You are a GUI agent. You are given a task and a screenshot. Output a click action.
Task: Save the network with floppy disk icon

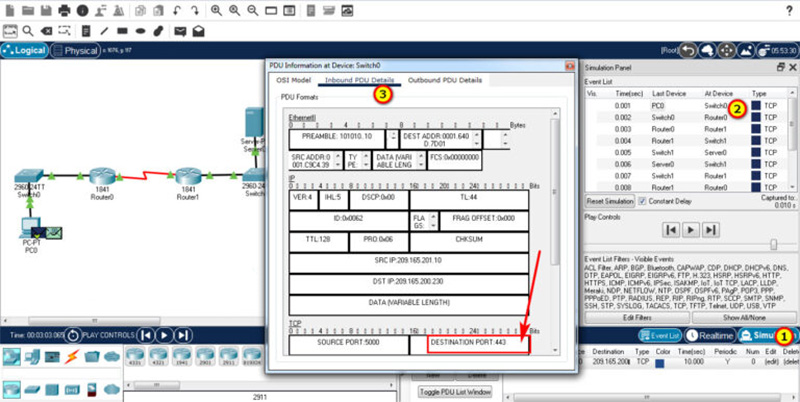[x=46, y=10]
